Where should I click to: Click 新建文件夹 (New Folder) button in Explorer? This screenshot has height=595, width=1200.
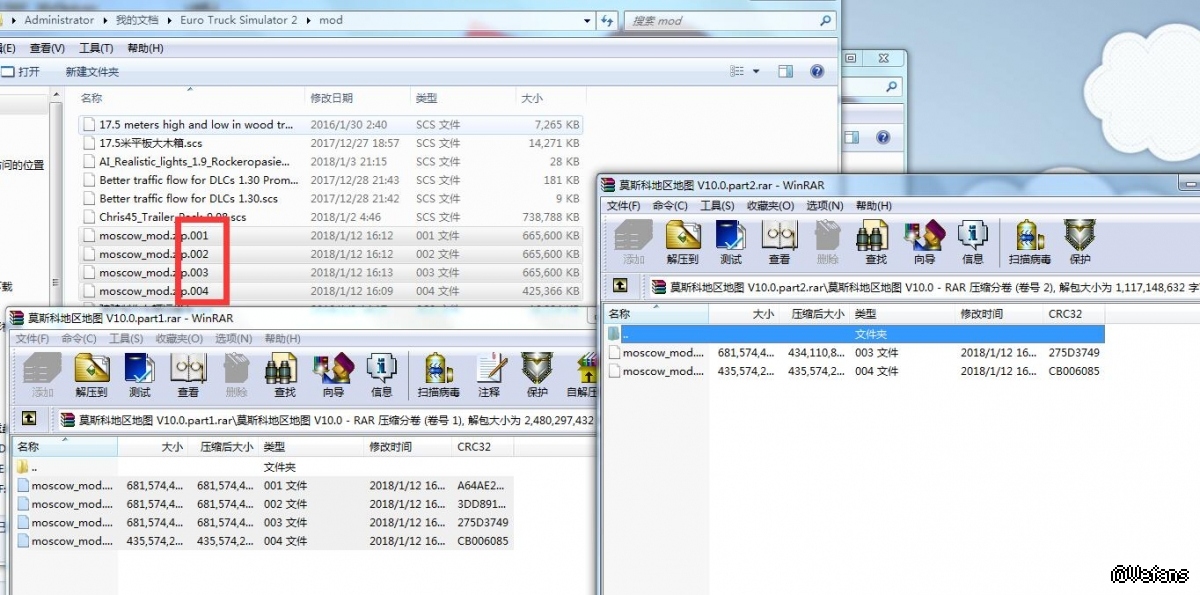coord(92,72)
